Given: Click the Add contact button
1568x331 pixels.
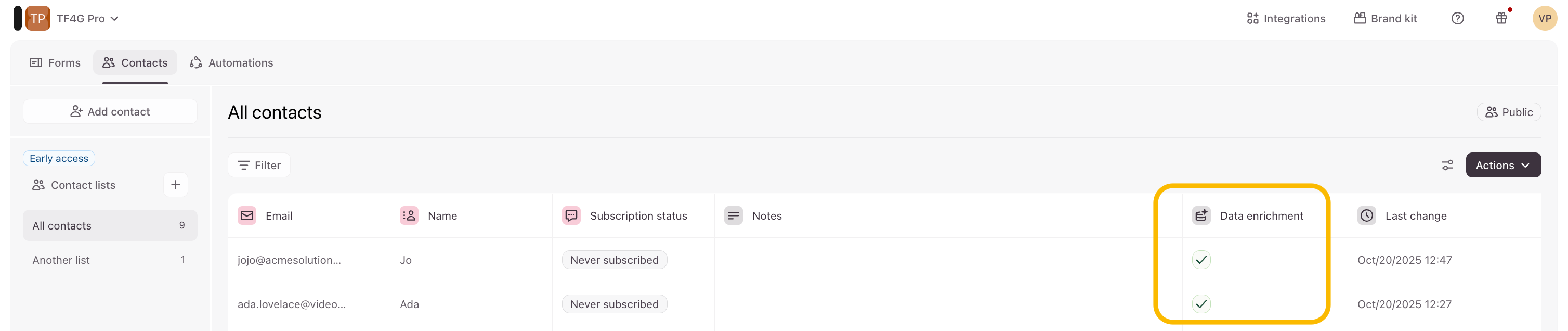Looking at the screenshot, I should [110, 111].
